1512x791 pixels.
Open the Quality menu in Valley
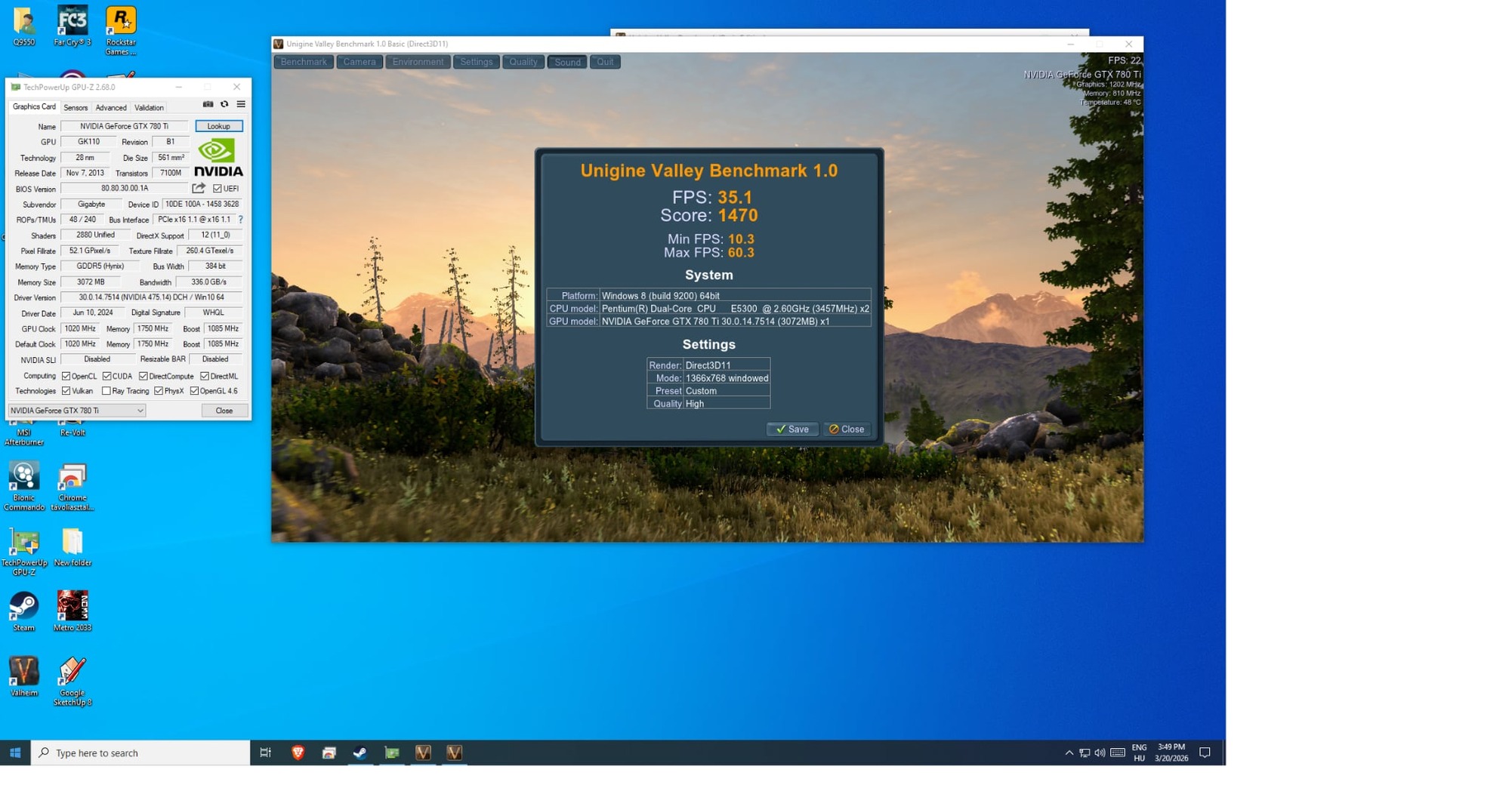click(523, 62)
